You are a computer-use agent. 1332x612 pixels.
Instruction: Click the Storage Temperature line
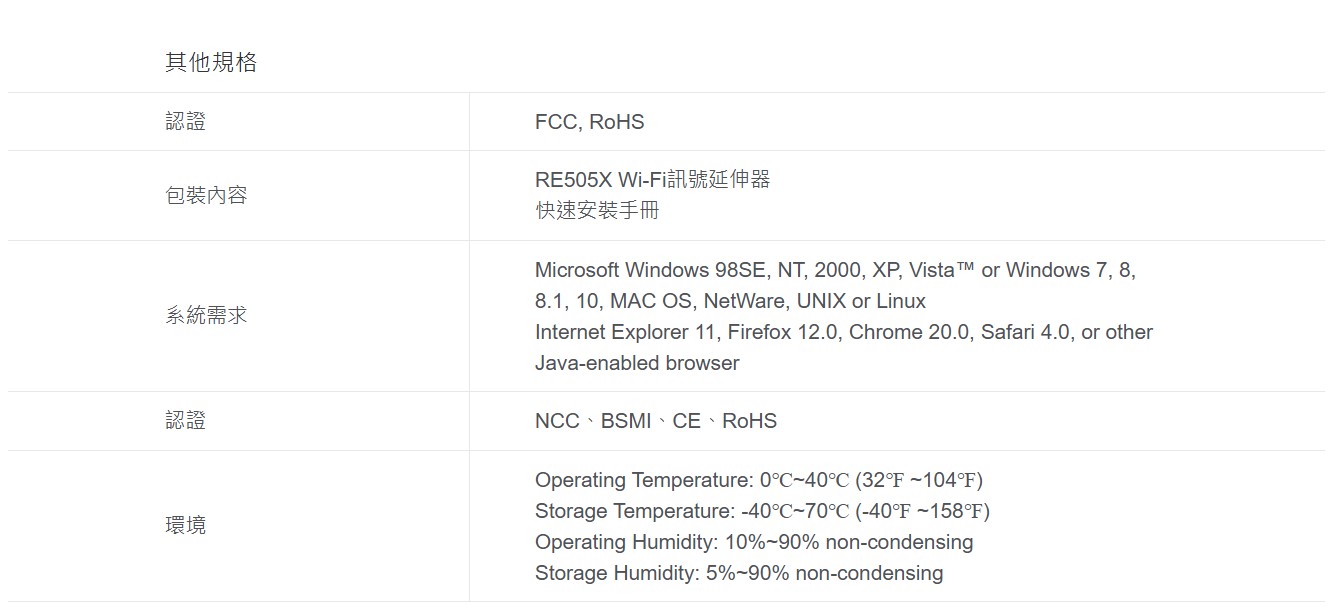pos(762,511)
